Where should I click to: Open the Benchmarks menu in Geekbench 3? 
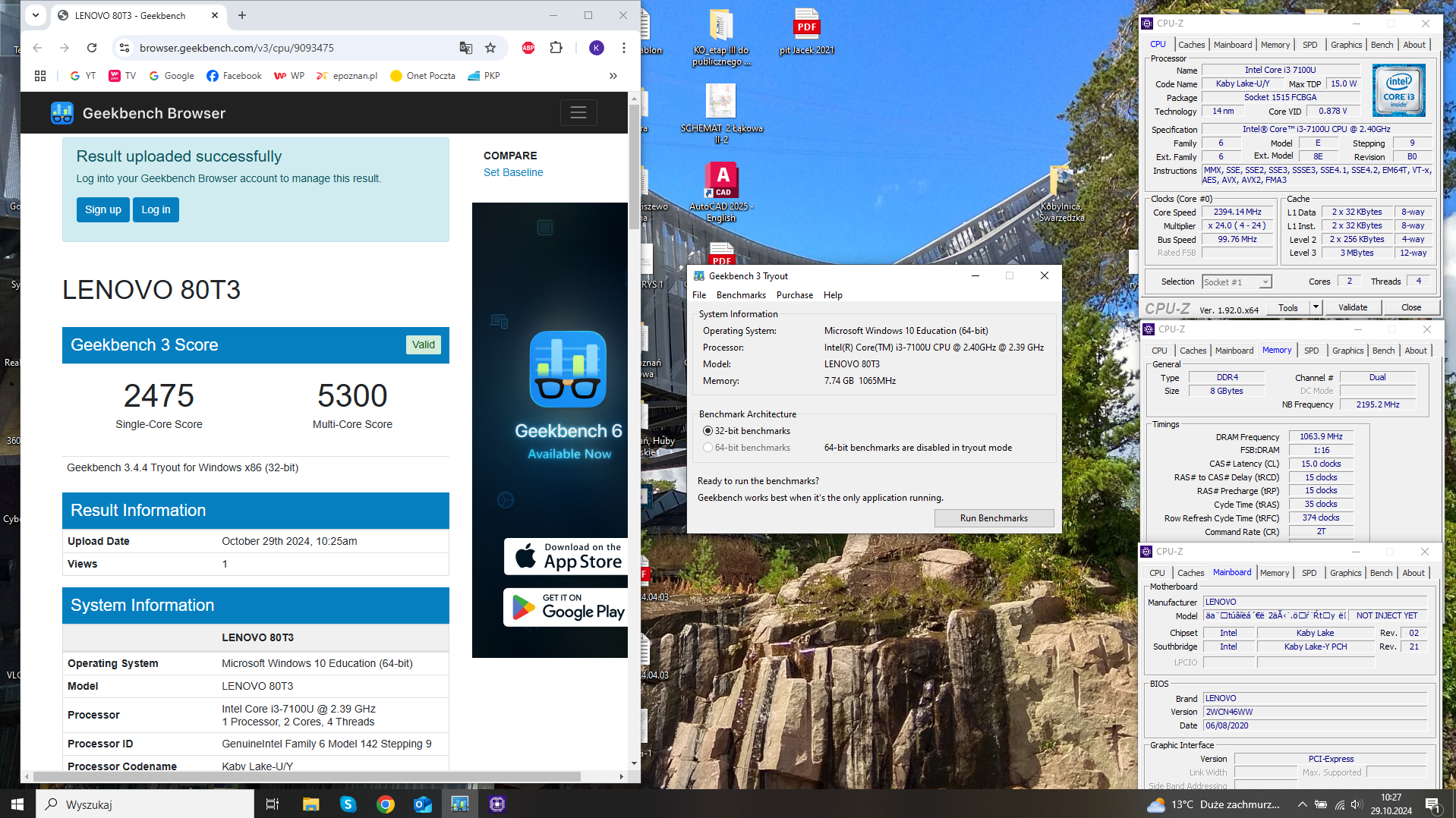[741, 295]
